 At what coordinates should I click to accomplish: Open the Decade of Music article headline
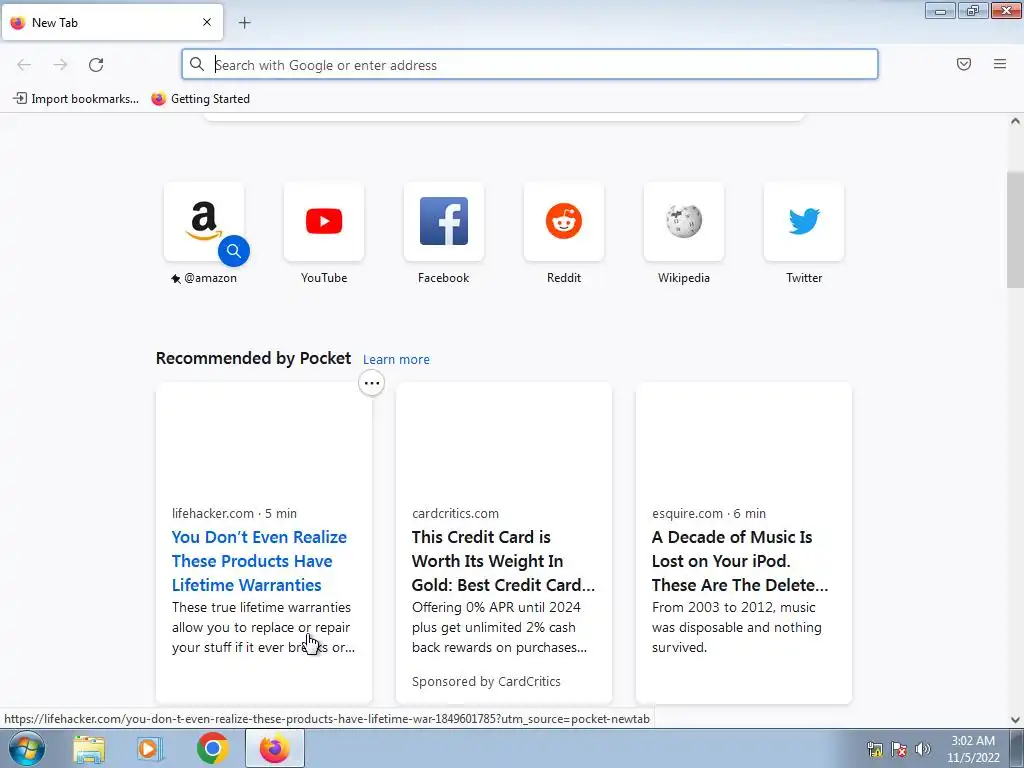[x=740, y=561]
